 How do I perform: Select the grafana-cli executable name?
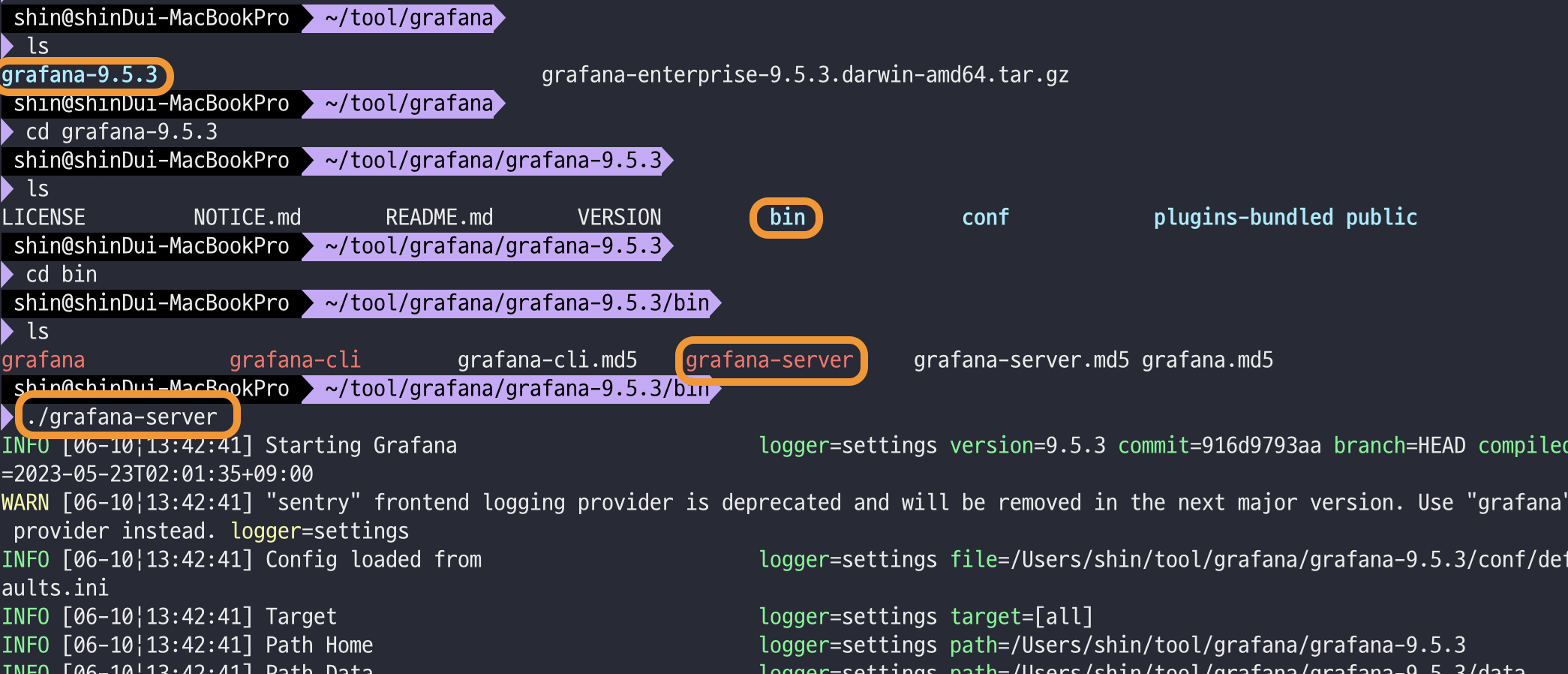[295, 360]
